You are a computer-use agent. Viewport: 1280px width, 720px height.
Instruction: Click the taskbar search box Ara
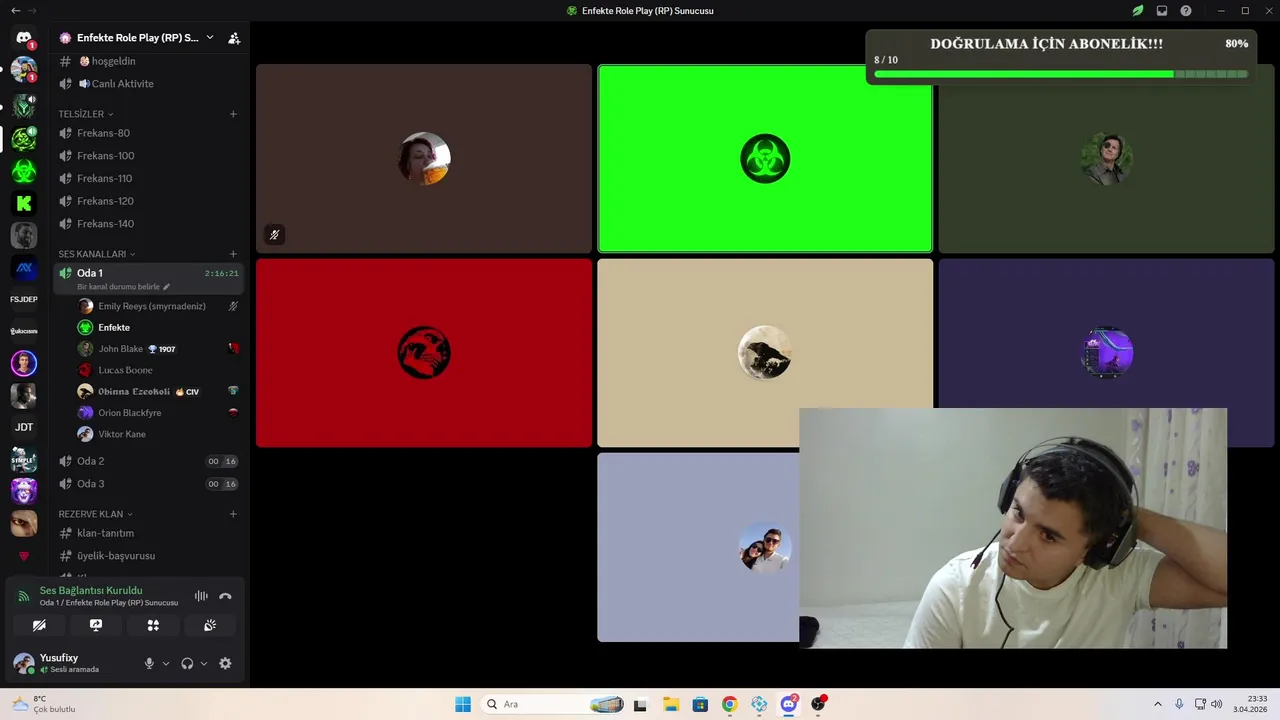(x=553, y=704)
